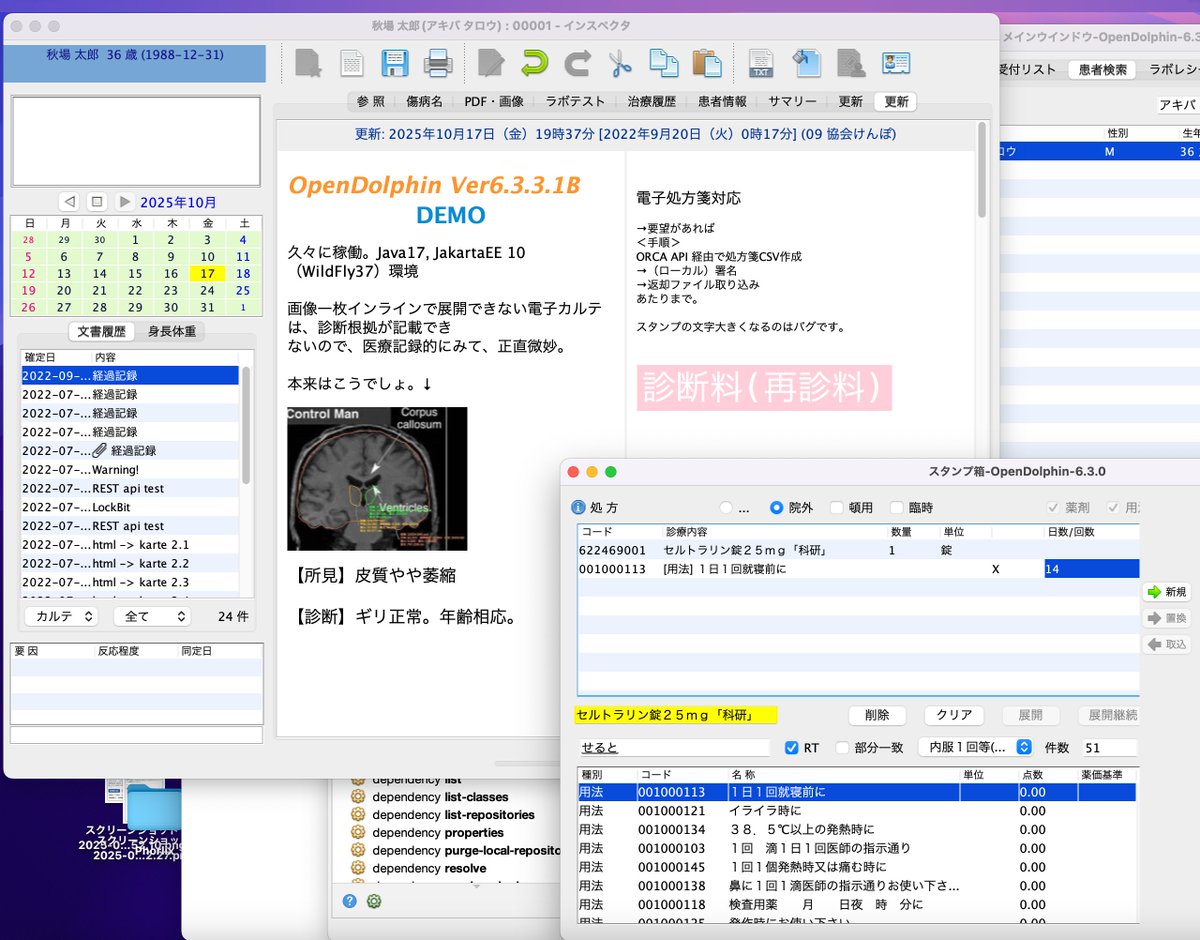The width and height of the screenshot is (1200, 940).
Task: Click the 取込 button
Action: click(1167, 645)
